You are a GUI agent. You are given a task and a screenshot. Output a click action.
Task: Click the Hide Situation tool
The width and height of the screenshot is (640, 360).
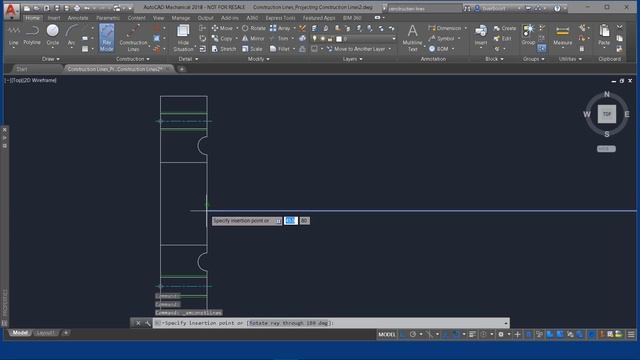(183, 38)
